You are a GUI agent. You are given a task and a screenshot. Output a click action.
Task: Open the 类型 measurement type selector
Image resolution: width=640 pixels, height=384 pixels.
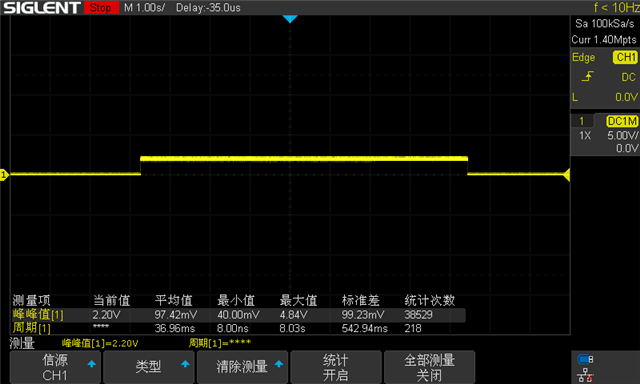coord(149,367)
